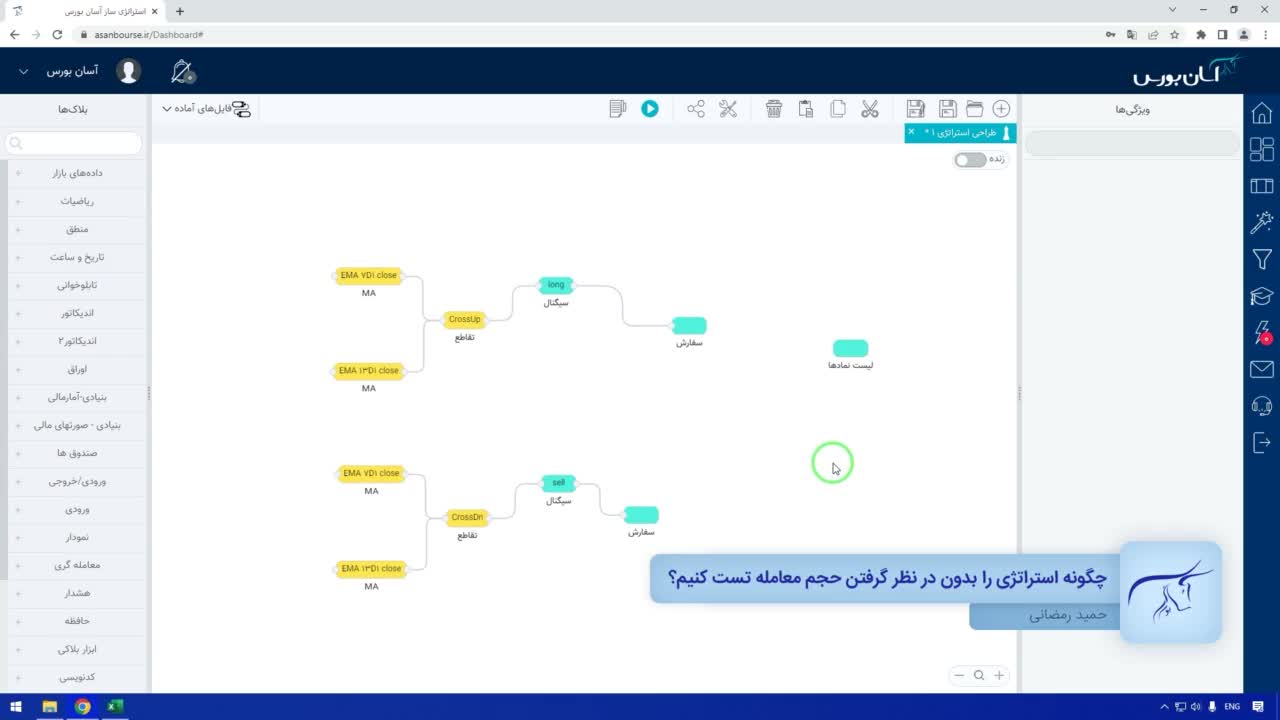Zoom in canvas with the plus button
The height and width of the screenshot is (720, 1280).
click(x=998, y=675)
